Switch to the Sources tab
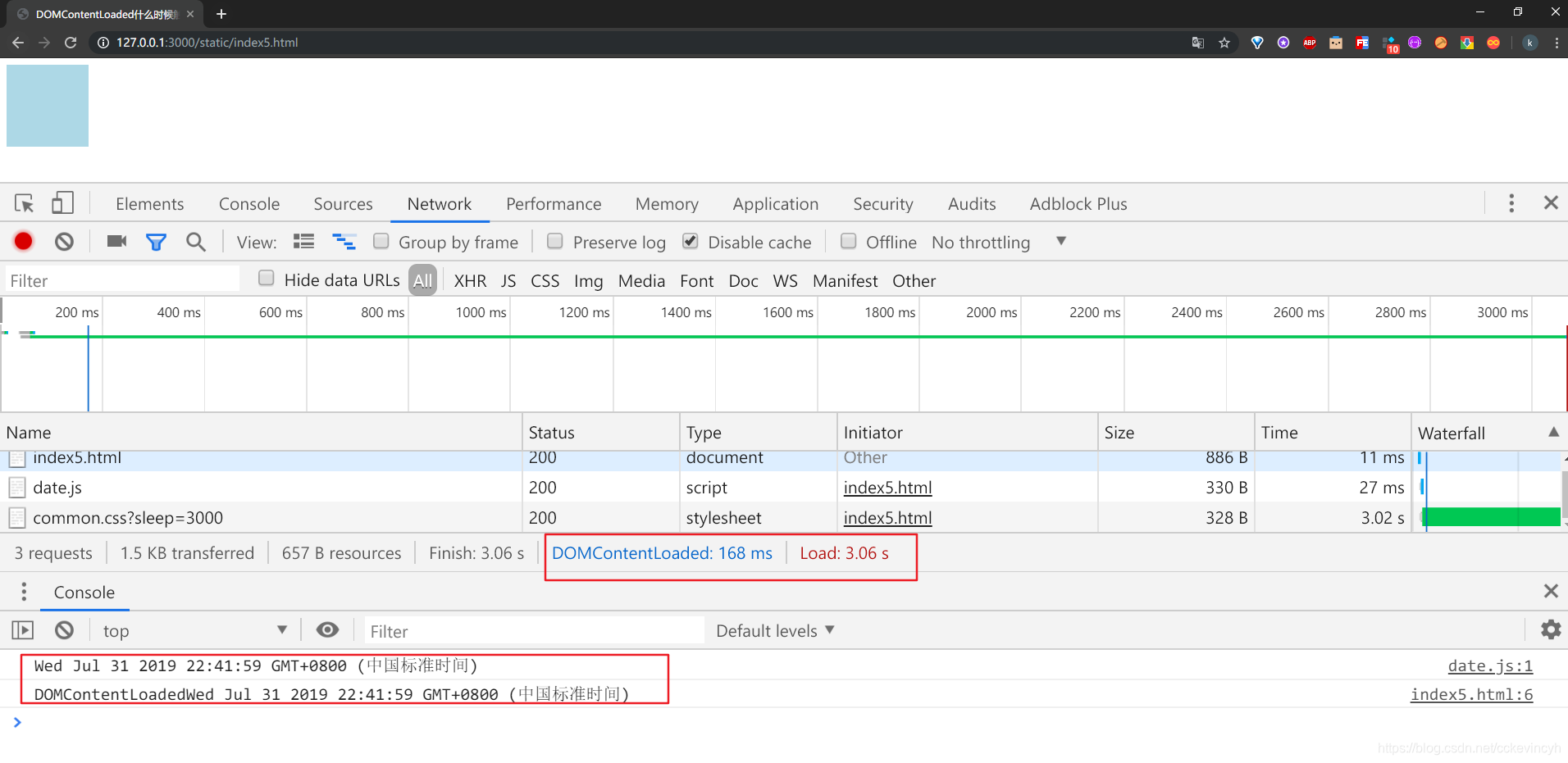The width and height of the screenshot is (1568, 763). click(343, 203)
